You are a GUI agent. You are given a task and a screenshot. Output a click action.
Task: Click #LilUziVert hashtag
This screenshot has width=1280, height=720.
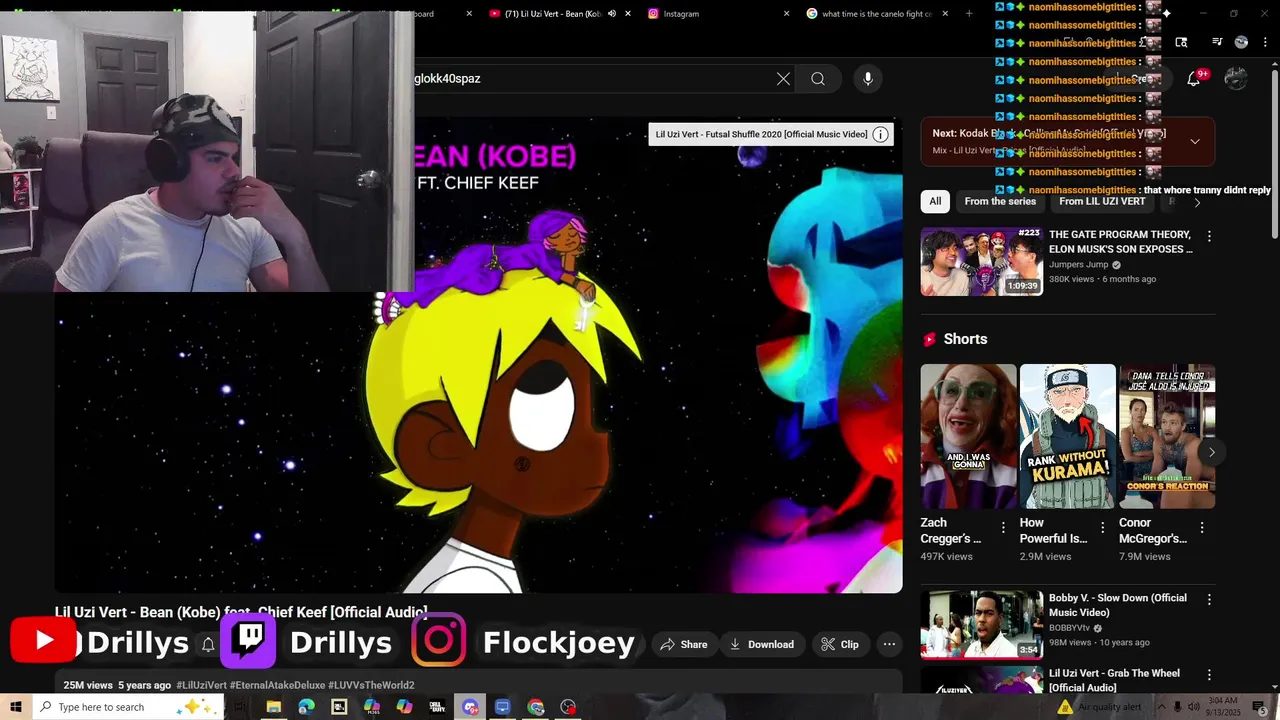click(x=201, y=685)
